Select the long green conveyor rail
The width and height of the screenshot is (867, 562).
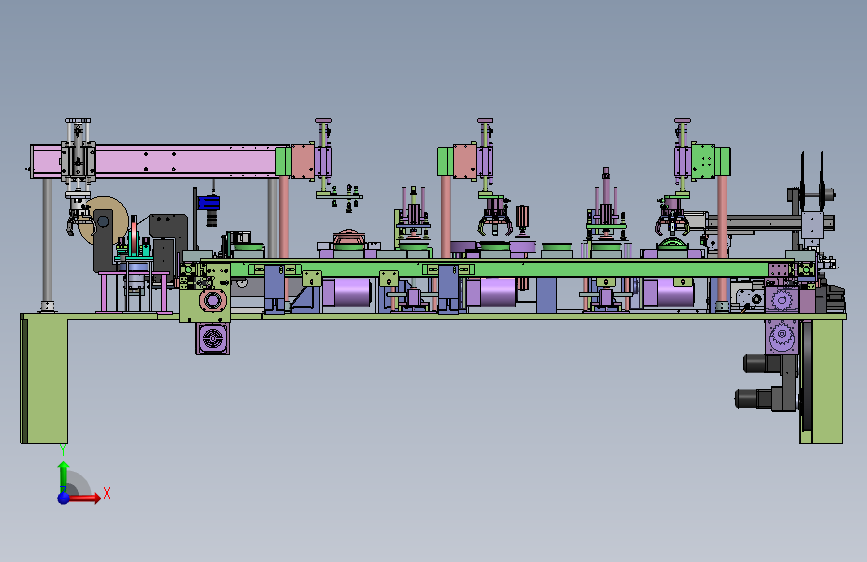click(x=498, y=269)
